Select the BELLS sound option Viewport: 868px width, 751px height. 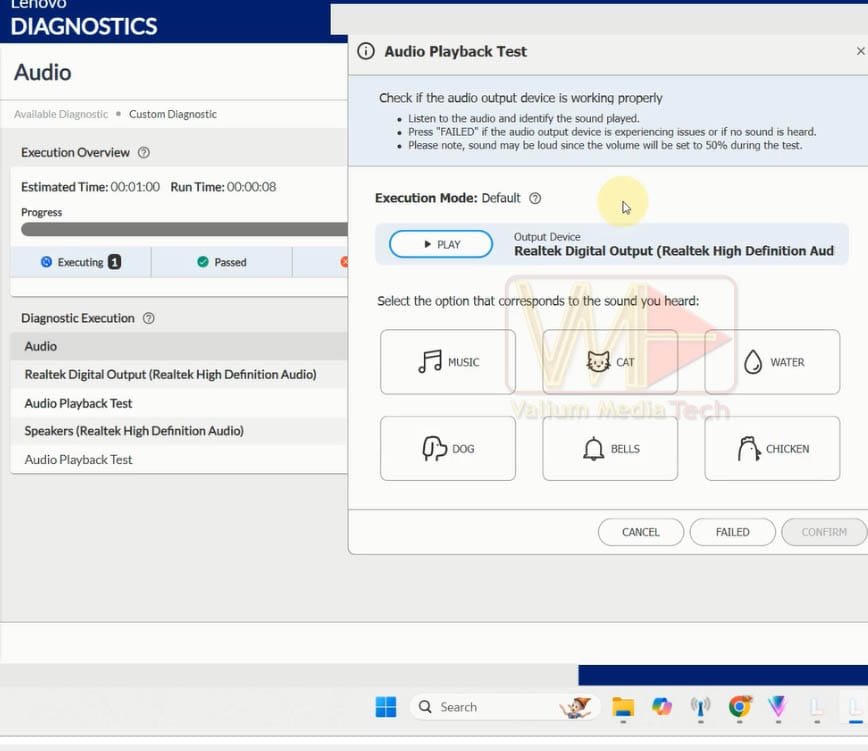pyautogui.click(x=610, y=448)
